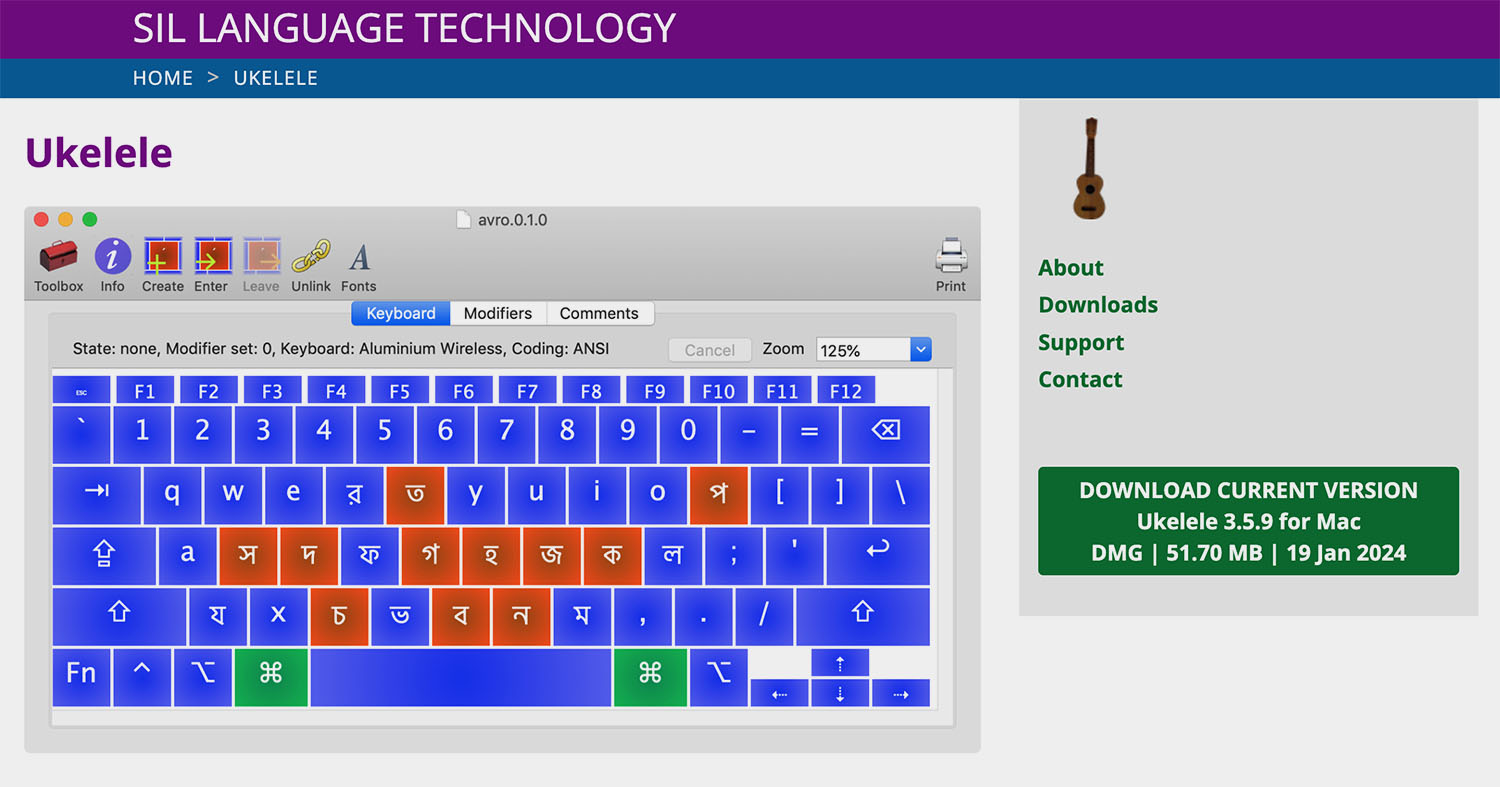Click the orange স key
Viewport: 1500px width, 787px height.
coord(248,556)
